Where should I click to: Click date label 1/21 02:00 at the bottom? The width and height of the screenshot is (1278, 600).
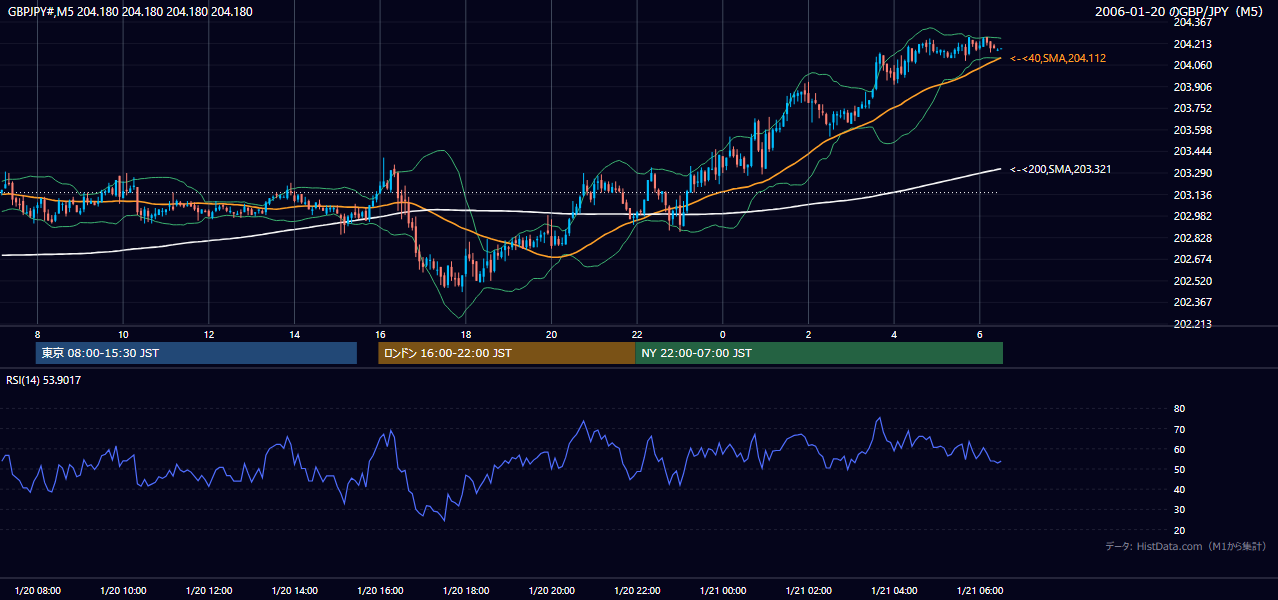pyautogui.click(x=808, y=591)
